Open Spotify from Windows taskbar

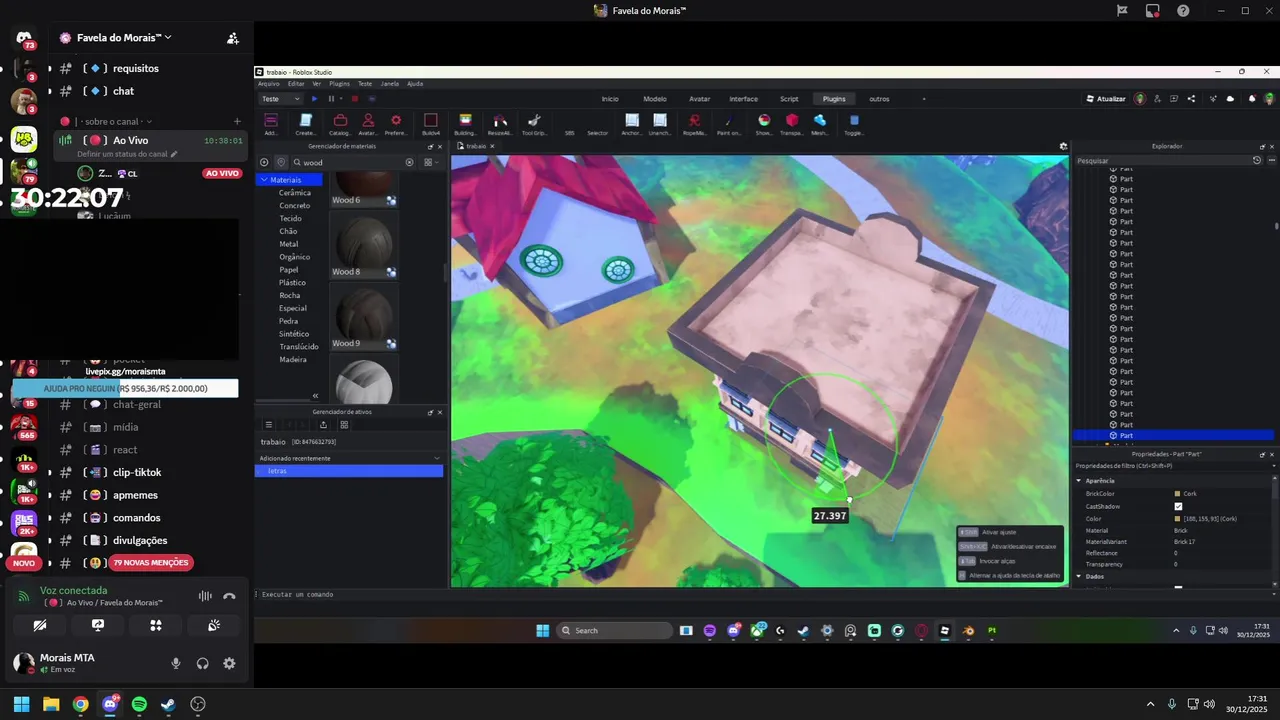[139, 704]
